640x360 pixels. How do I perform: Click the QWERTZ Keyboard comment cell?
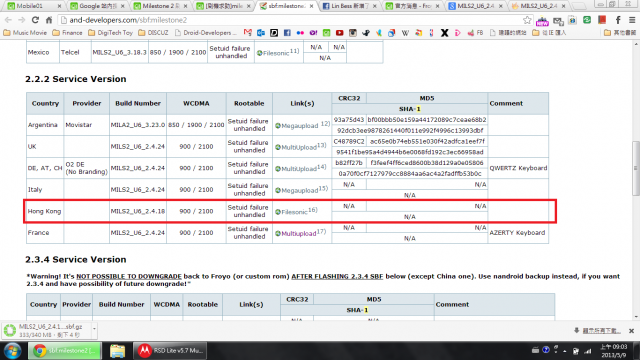pos(518,168)
